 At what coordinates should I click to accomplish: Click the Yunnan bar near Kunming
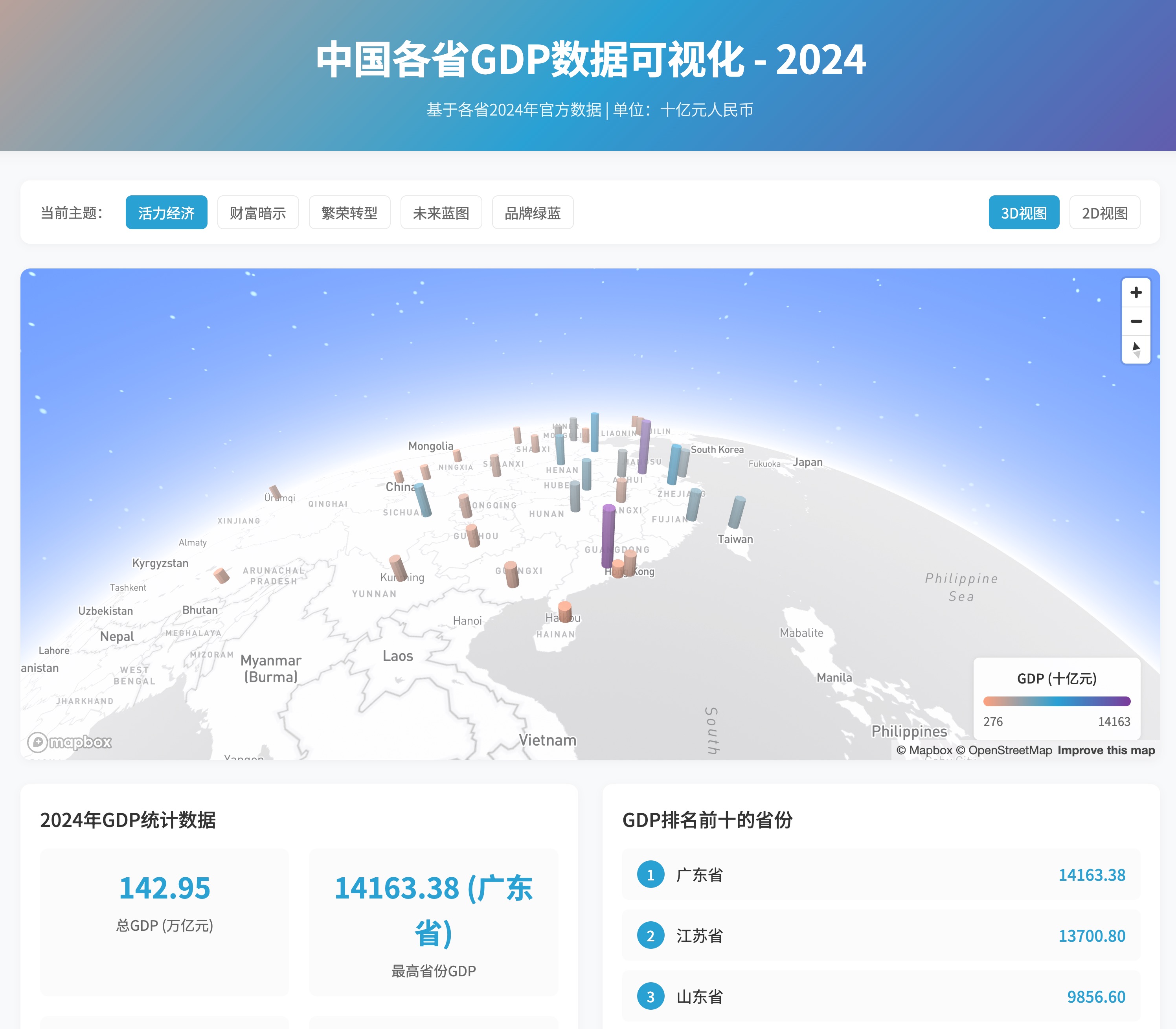point(398,568)
